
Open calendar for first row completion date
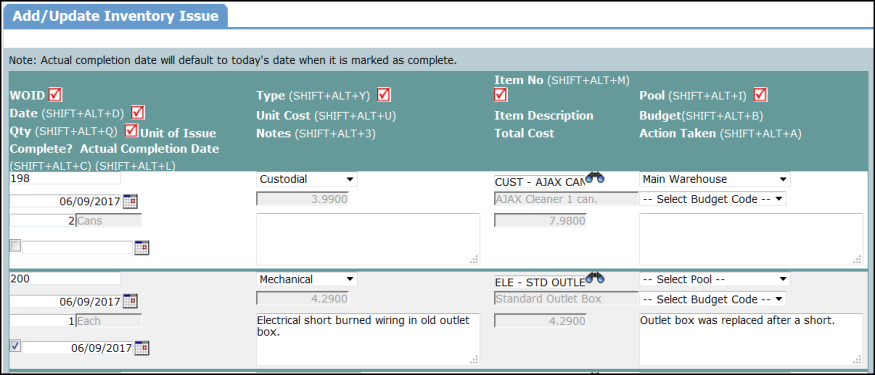pyautogui.click(x=142, y=248)
